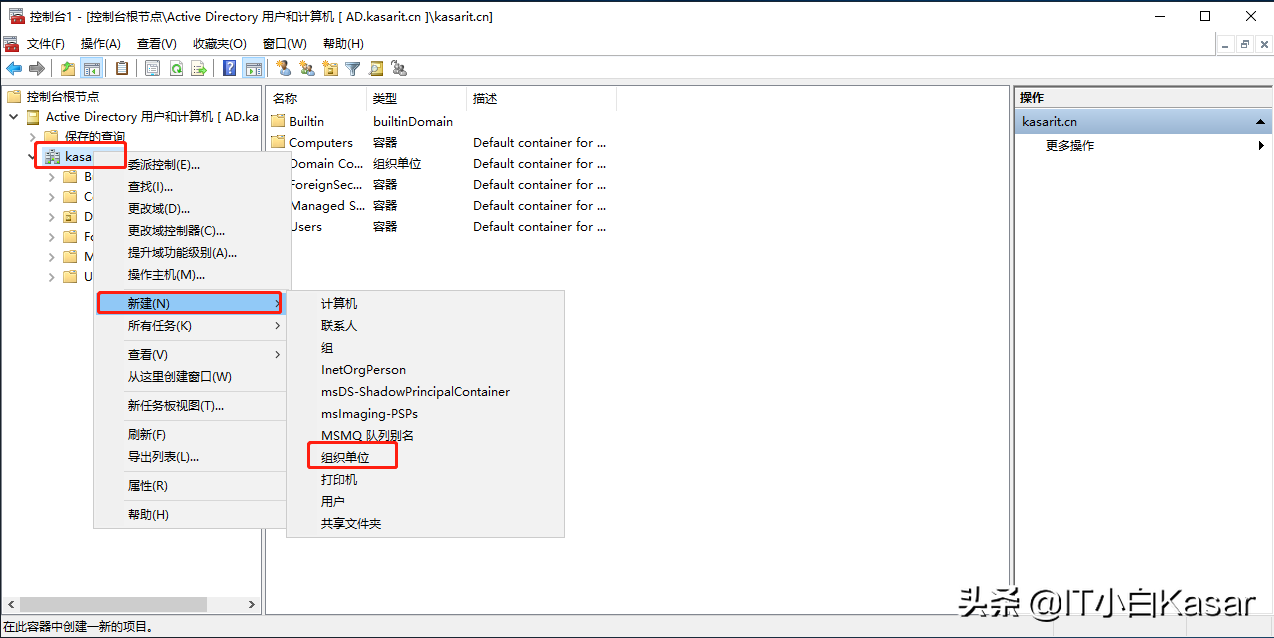Click the Export list toolbar icon

[199, 68]
